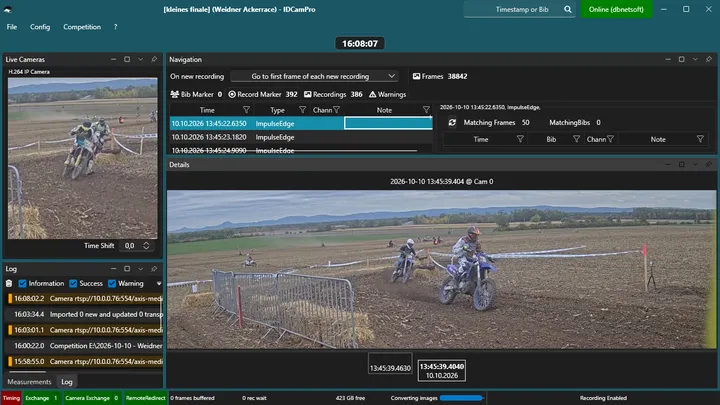Minimize the Log panel
The height and width of the screenshot is (405, 720).
pos(113,269)
